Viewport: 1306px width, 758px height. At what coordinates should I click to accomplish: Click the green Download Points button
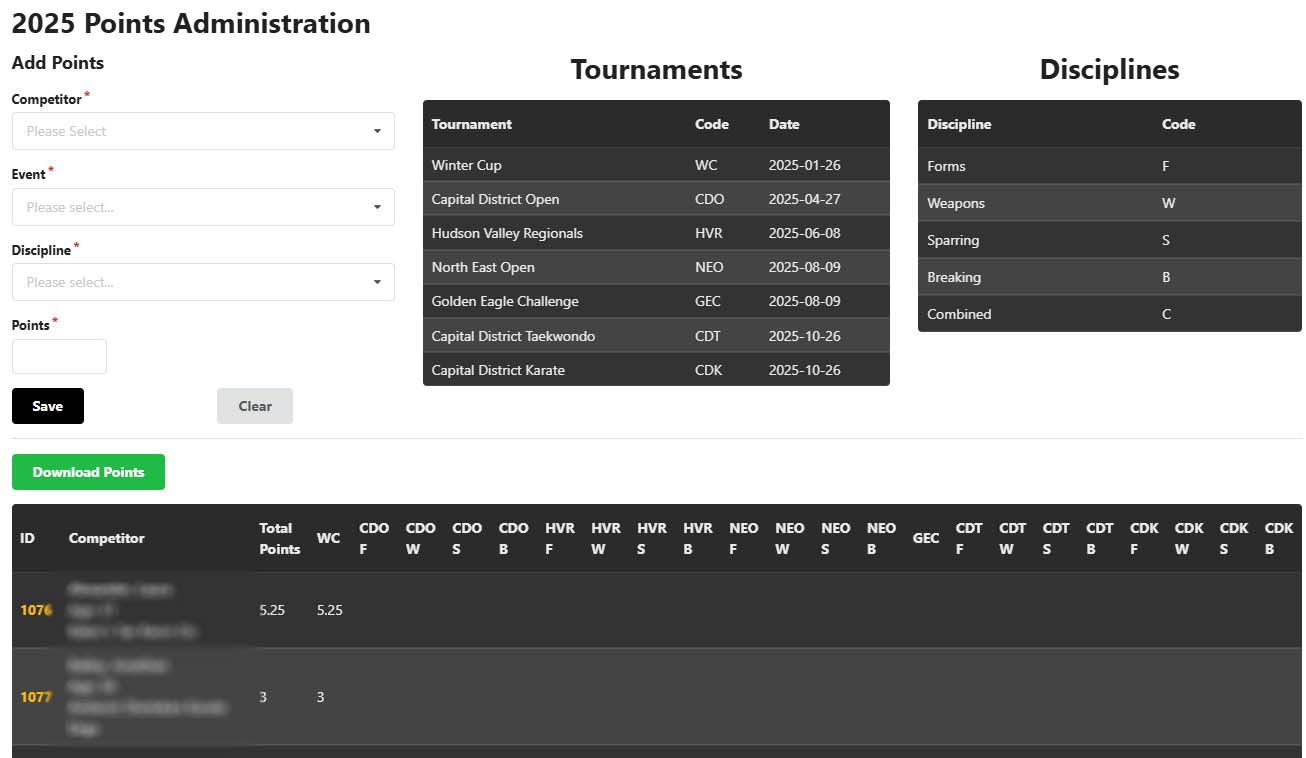[x=88, y=472]
